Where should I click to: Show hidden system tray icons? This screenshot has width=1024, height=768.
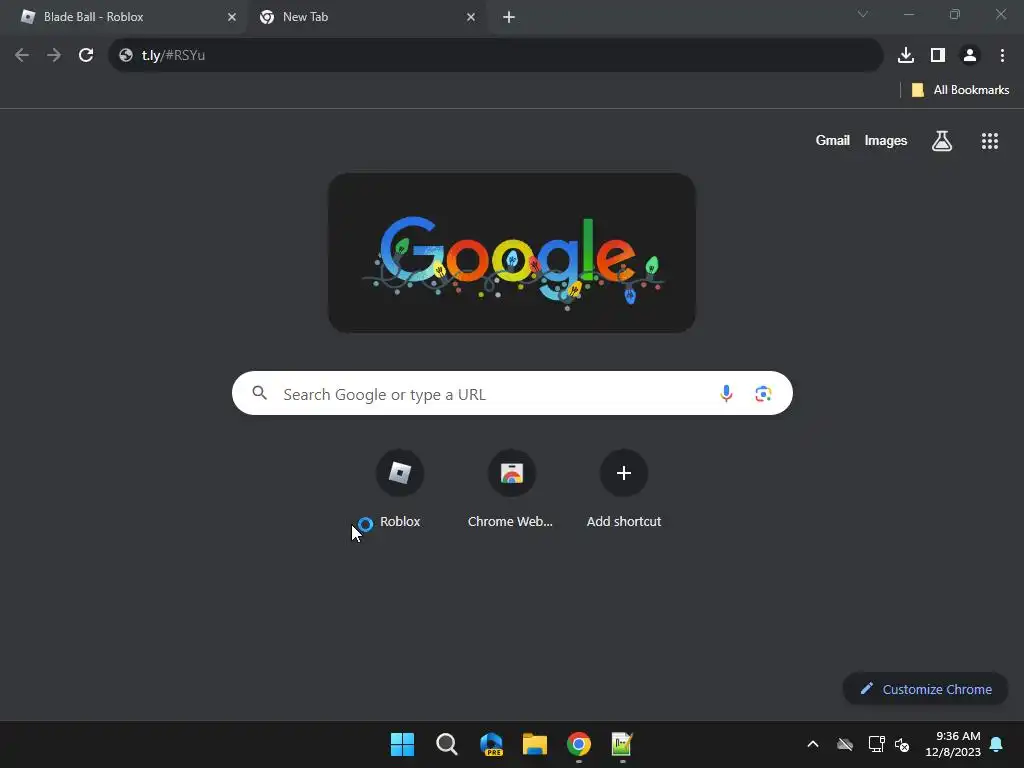tap(812, 744)
